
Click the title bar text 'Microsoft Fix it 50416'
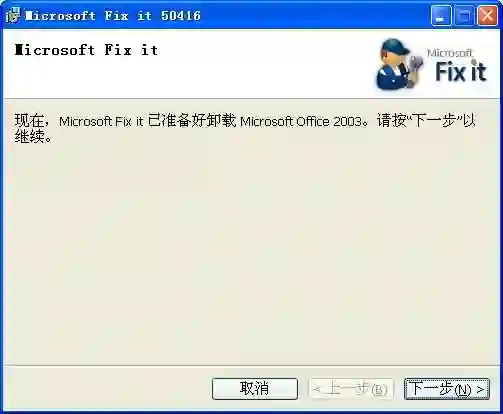pos(113,16)
